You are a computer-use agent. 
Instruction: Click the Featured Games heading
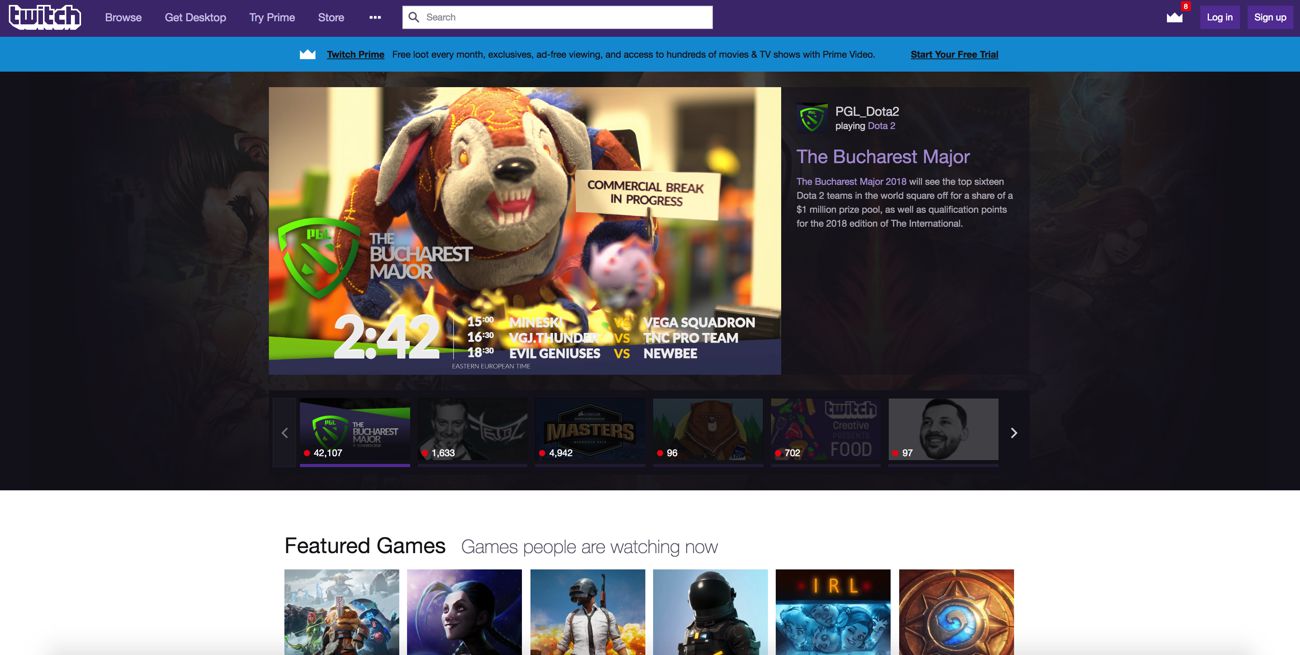365,546
